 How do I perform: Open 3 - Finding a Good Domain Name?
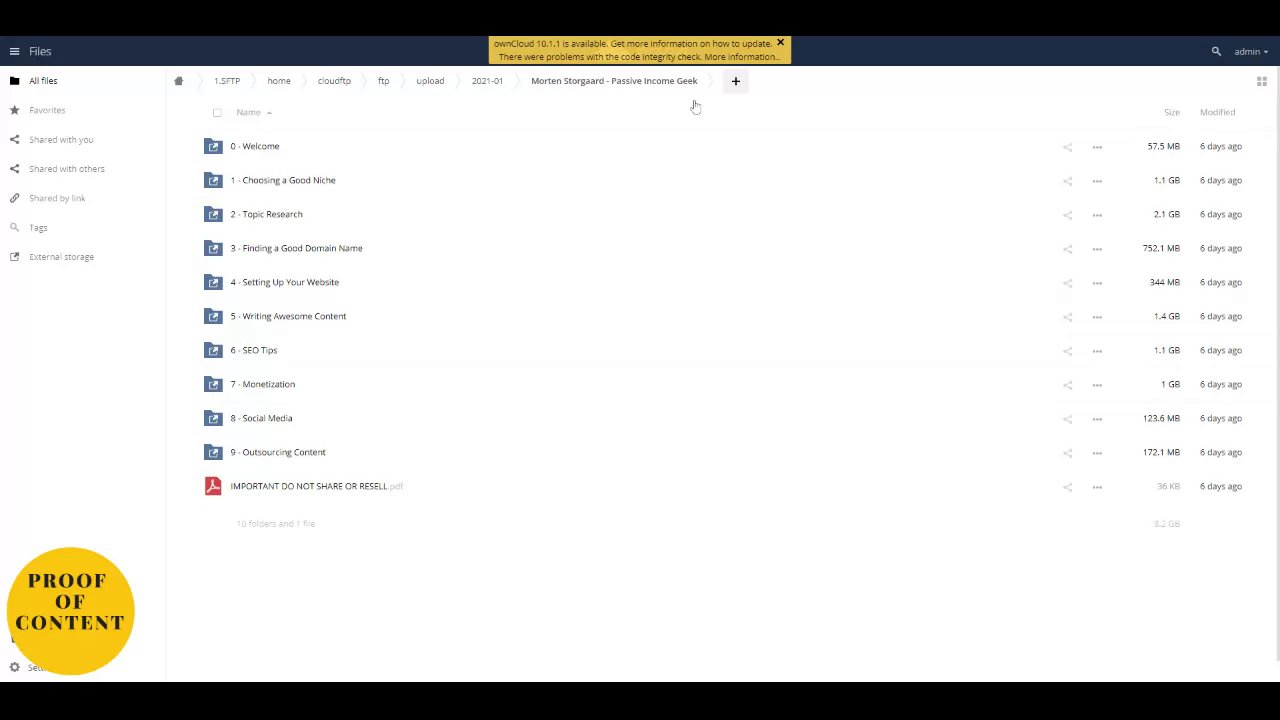[296, 248]
